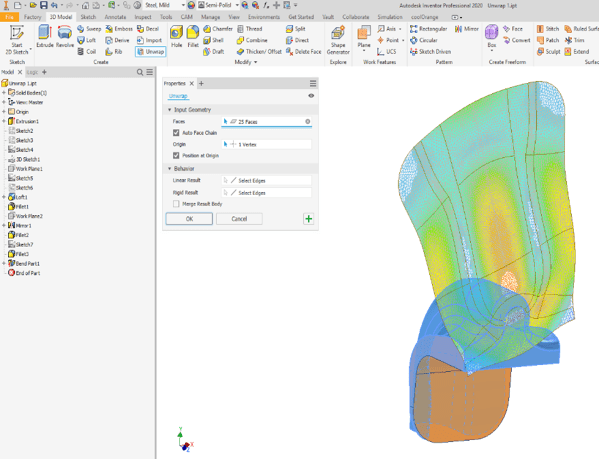Choose the Thread tool

[x=249, y=29]
